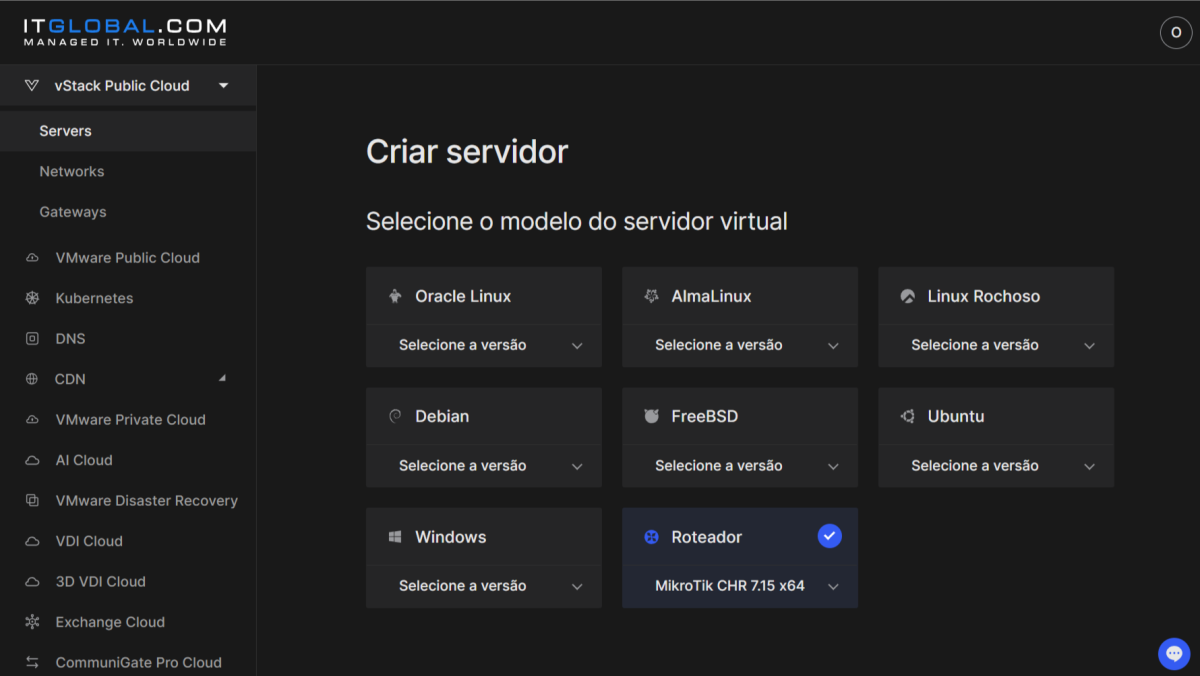The image size is (1200, 676).
Task: Select the Debian card title
Action: 442,417
